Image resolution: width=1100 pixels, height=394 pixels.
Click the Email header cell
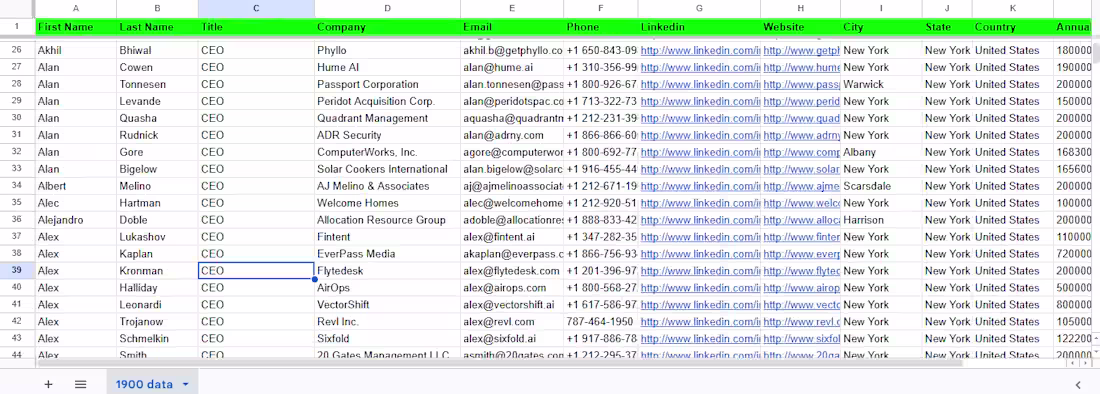point(512,27)
